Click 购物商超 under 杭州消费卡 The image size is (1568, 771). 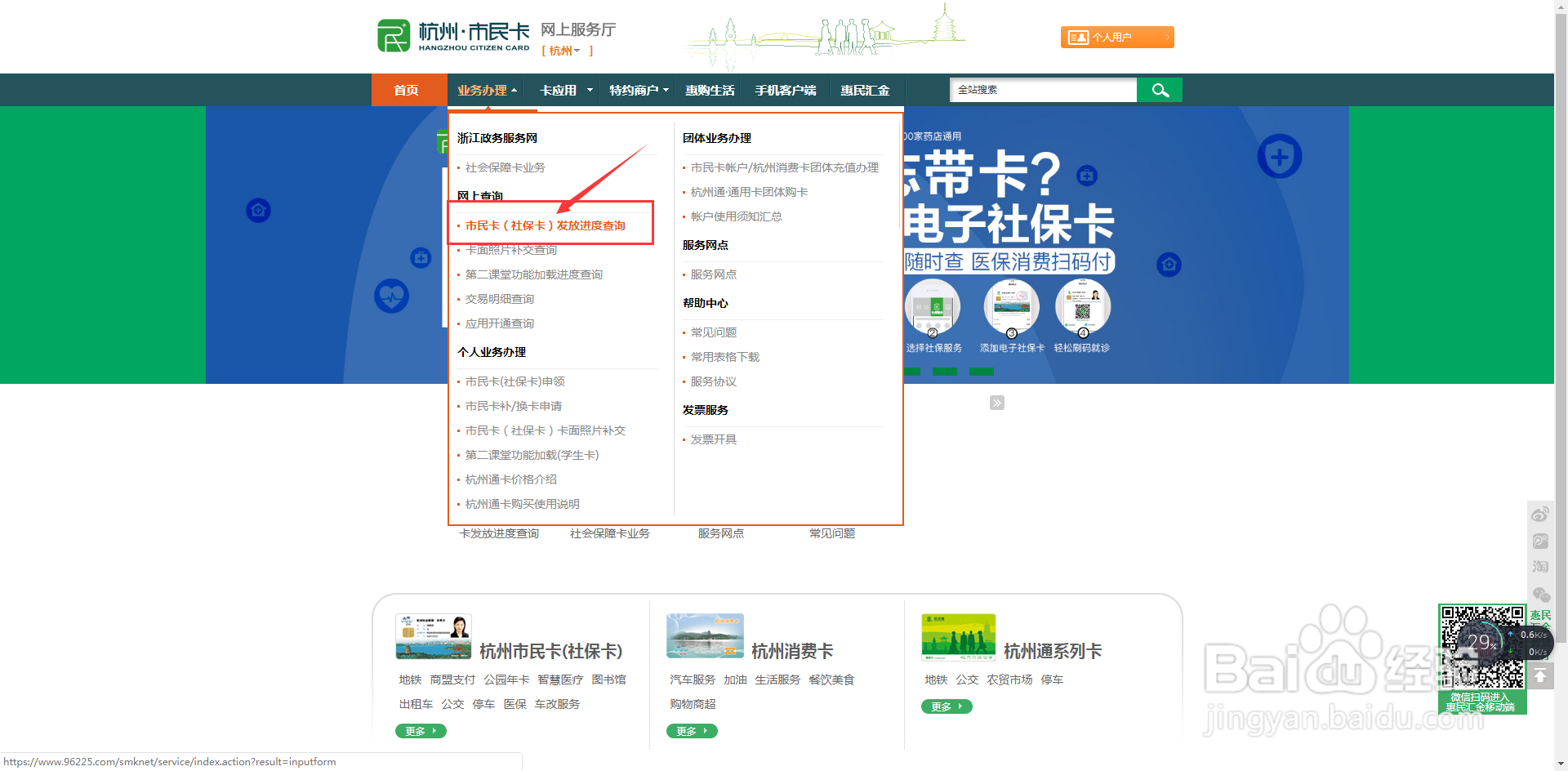tap(693, 704)
